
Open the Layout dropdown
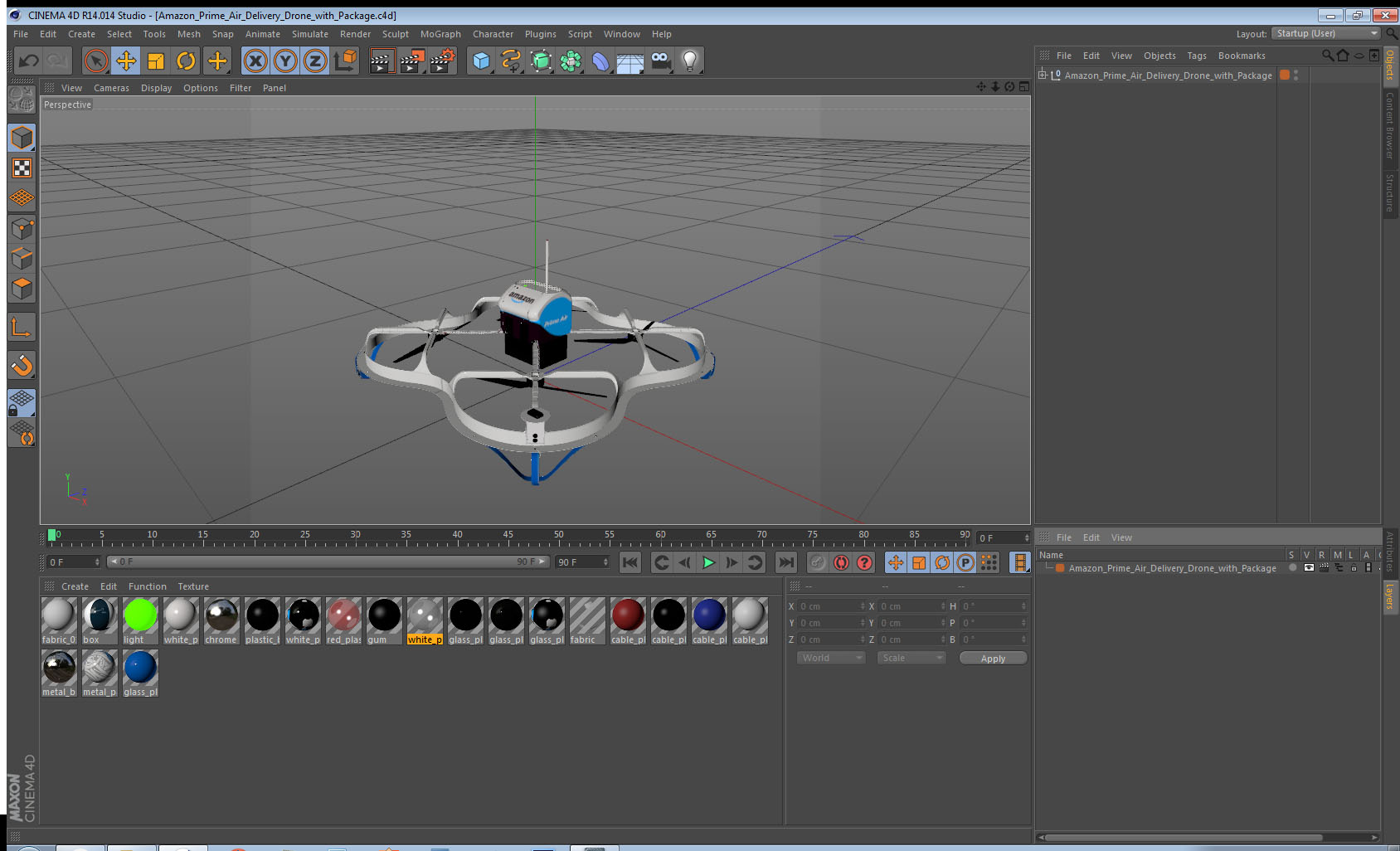coord(1327,33)
